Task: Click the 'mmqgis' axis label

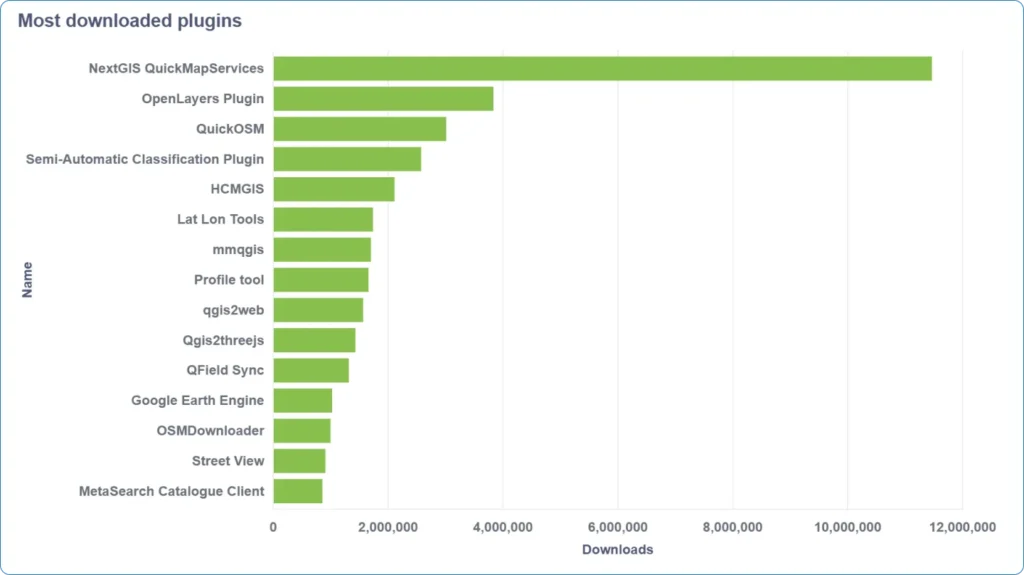Action: coord(238,250)
